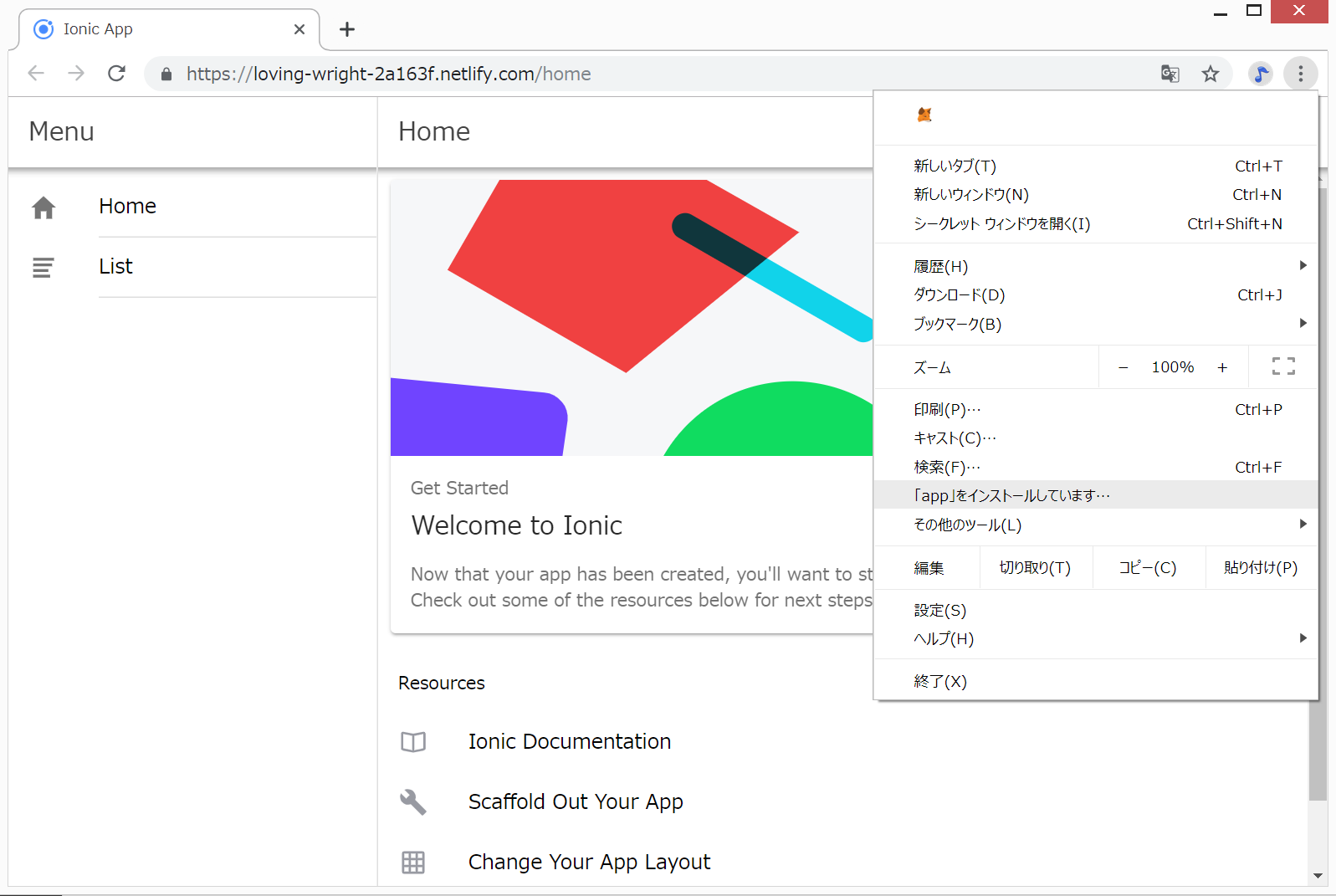Increase zoom with the plus button

[1222, 367]
